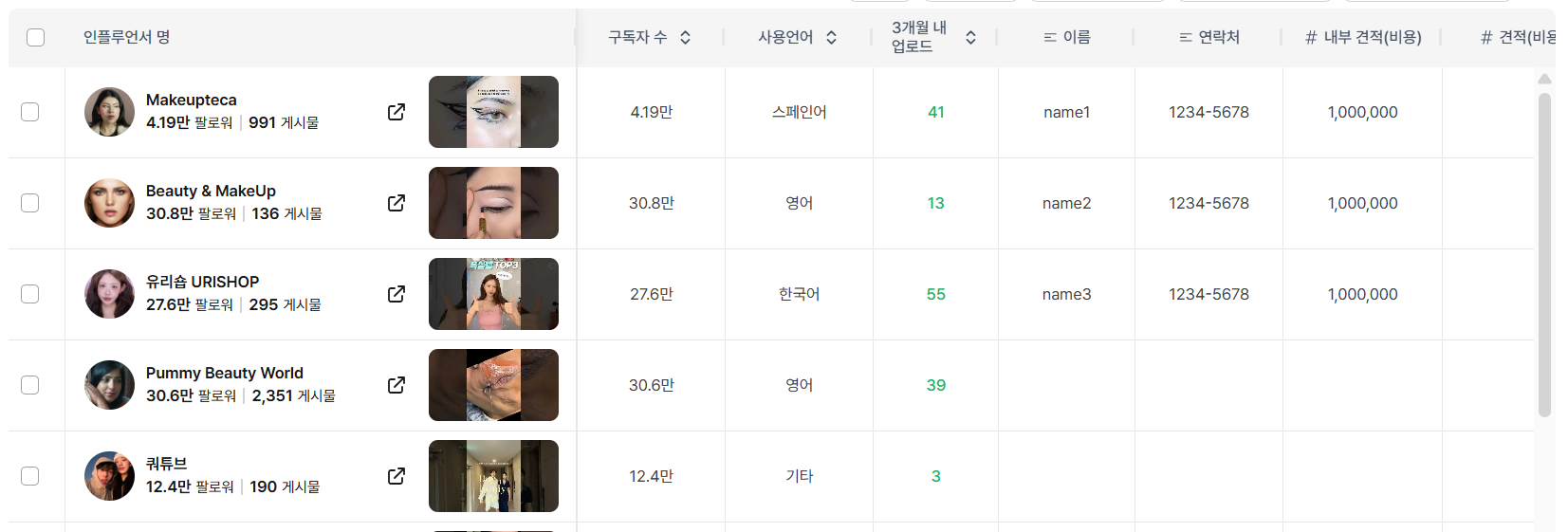Open Beauty & MakeUp external link icon

pyautogui.click(x=397, y=203)
